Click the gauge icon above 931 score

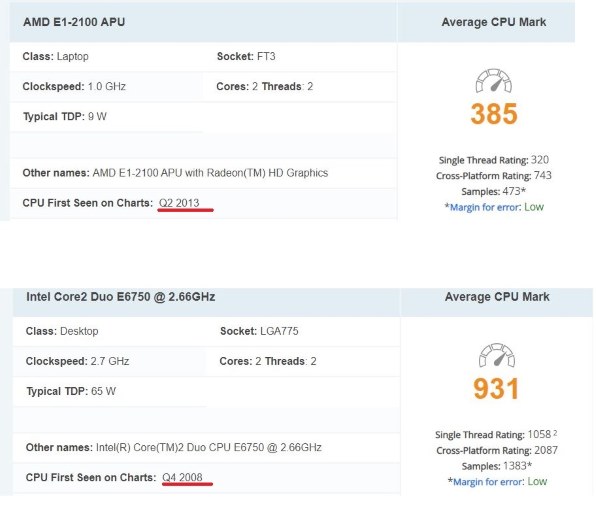[496, 355]
